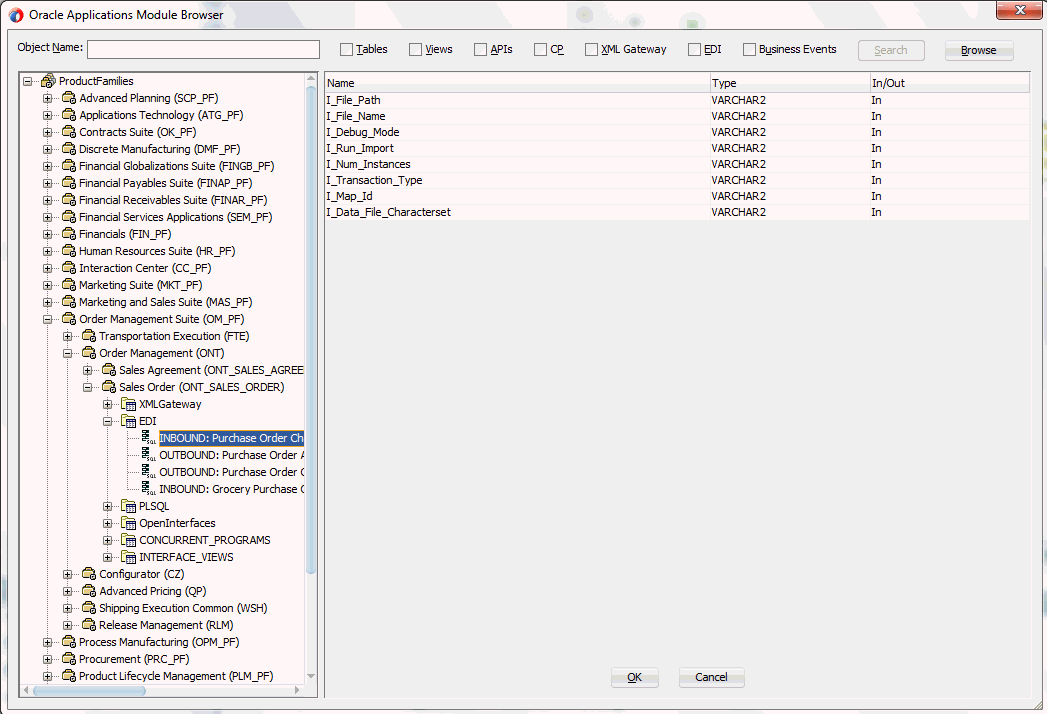This screenshot has width=1047, height=714.
Task: Click the Human Resources Suite folder icon
Action: (69, 251)
